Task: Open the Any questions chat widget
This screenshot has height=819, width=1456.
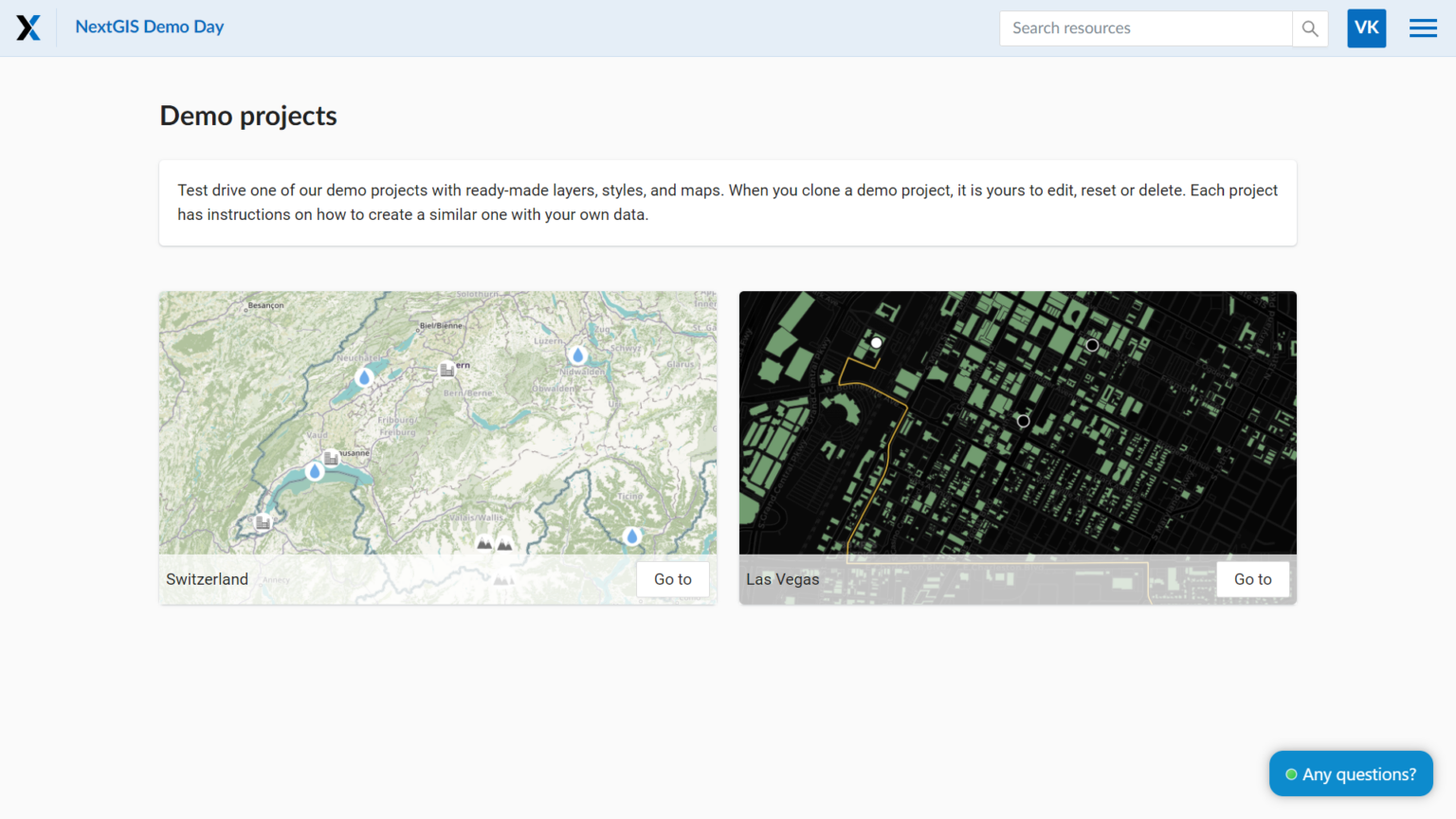Action: tap(1351, 773)
